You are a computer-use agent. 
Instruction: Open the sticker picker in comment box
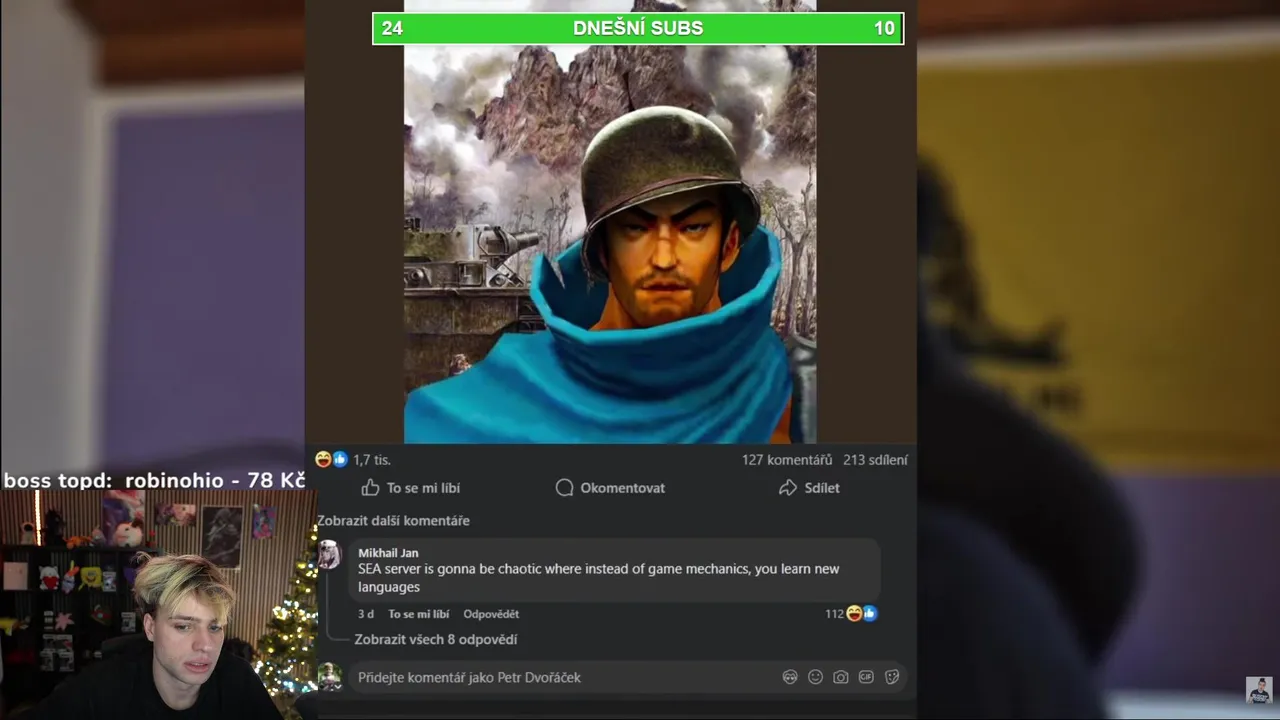coord(892,677)
